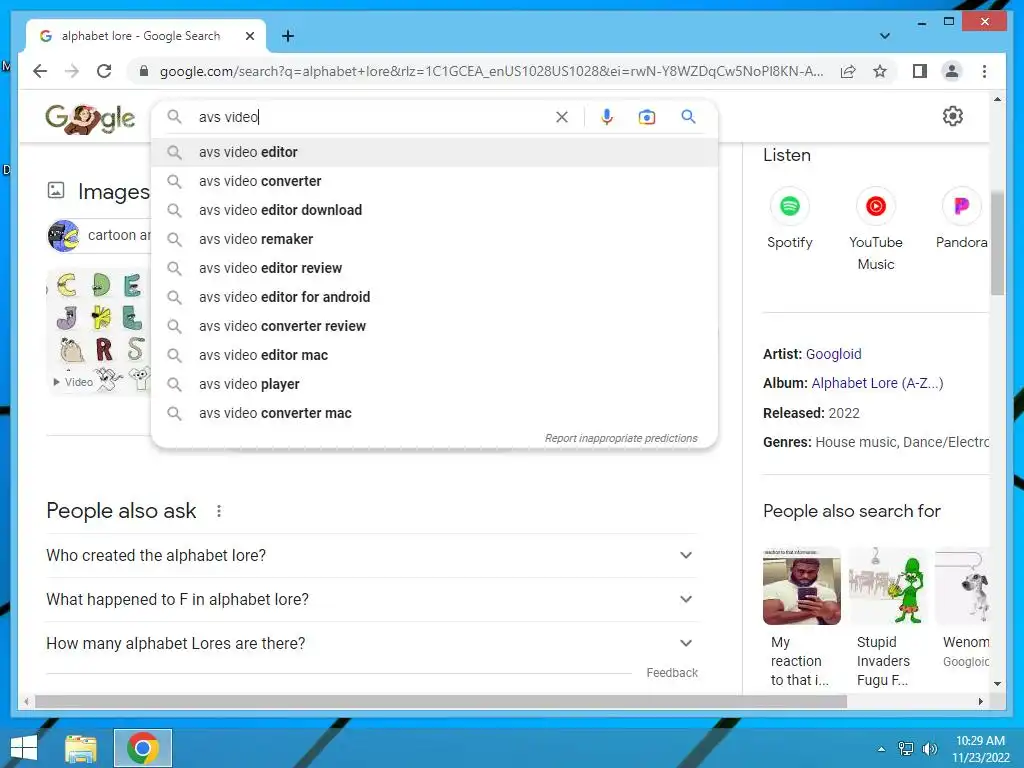Select suggestion avs video player
This screenshot has height=768, width=1024.
434,384
